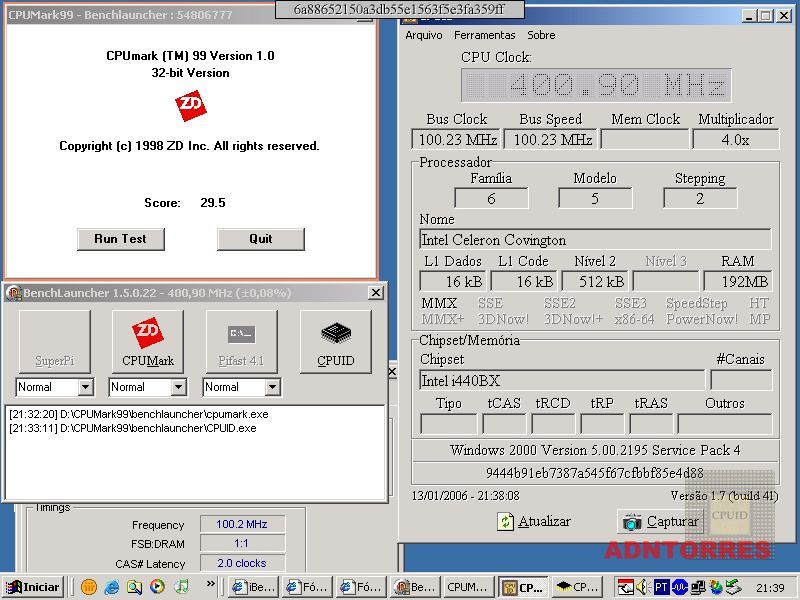Switch to the iBe... taskbar window

point(254,587)
